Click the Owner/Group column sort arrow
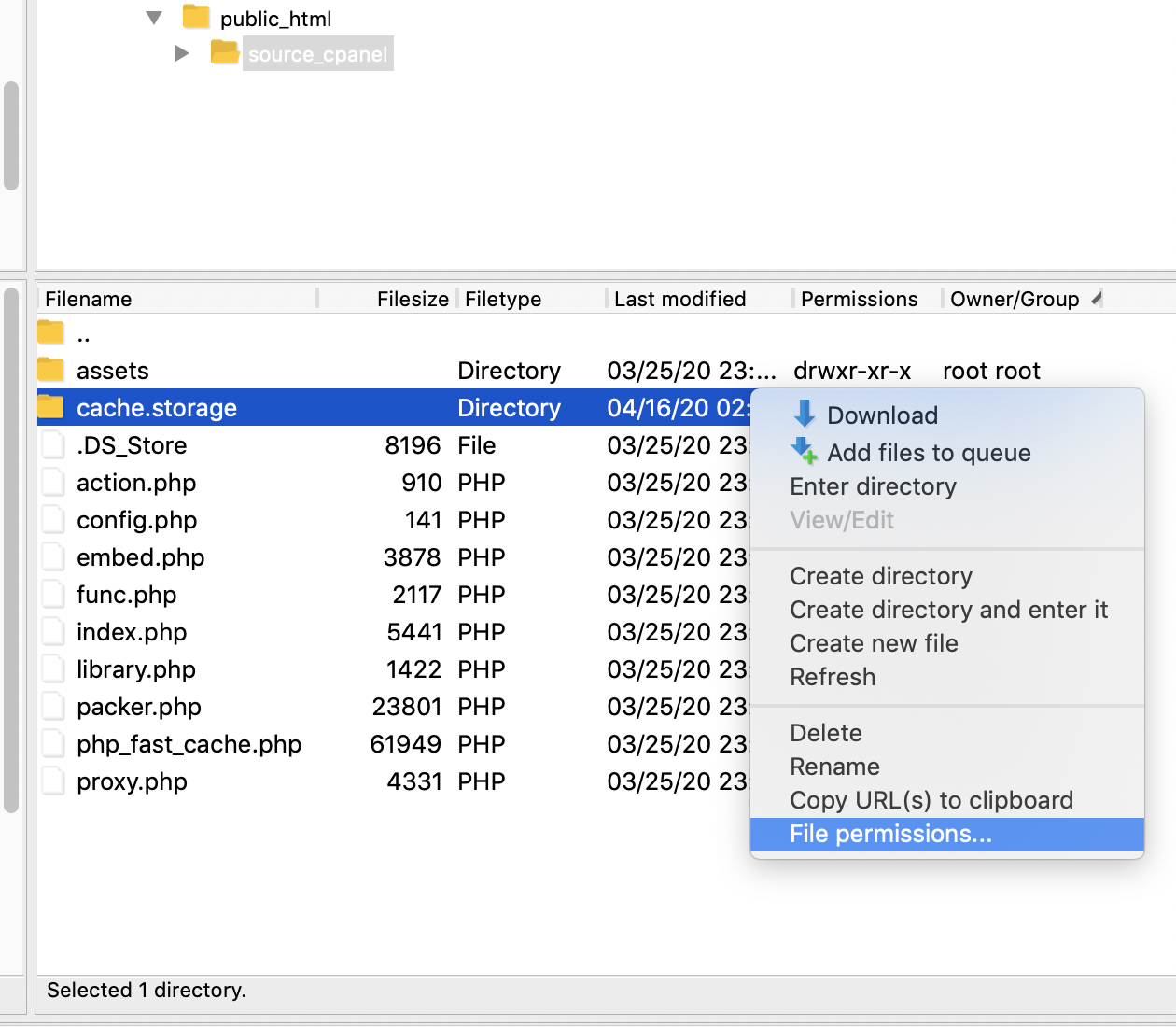 pyautogui.click(x=1097, y=299)
